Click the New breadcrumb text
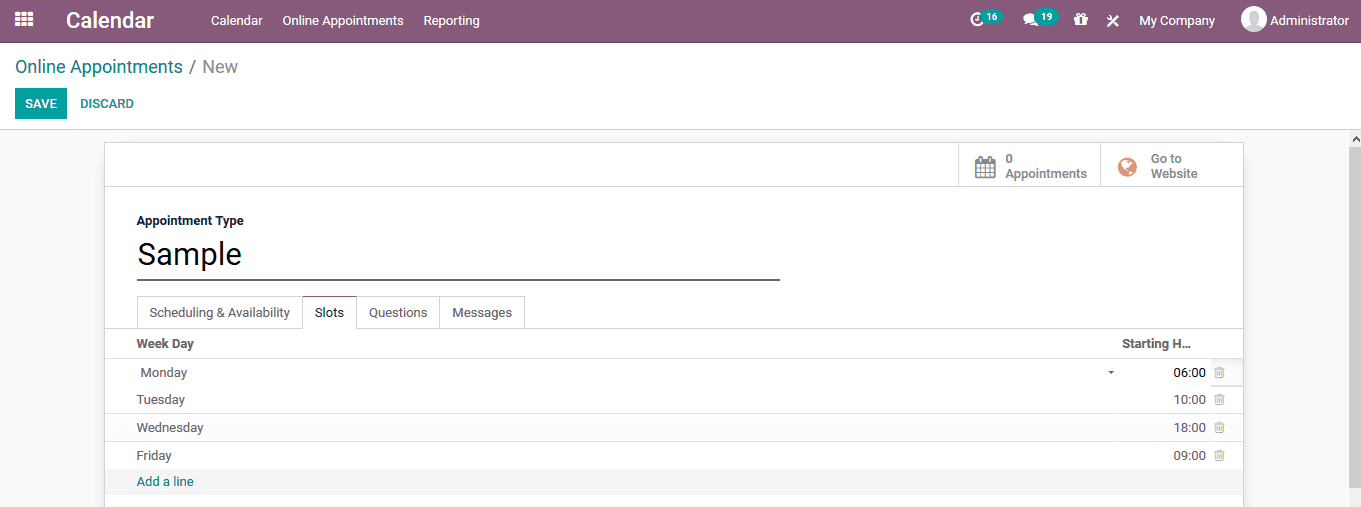 click(x=220, y=67)
